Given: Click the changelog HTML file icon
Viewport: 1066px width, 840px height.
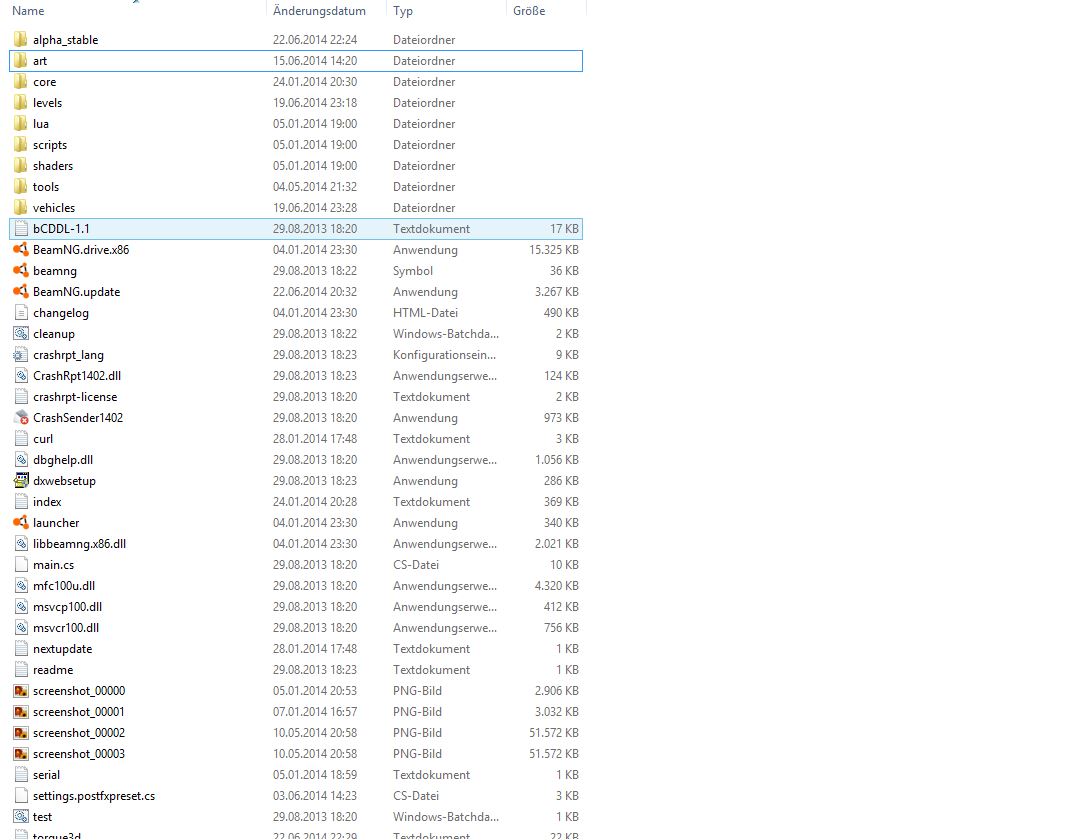Looking at the screenshot, I should tap(21, 313).
